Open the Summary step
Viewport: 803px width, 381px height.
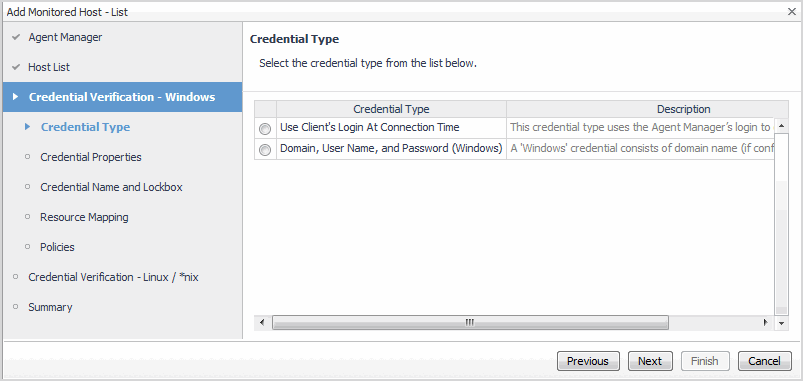(50, 307)
